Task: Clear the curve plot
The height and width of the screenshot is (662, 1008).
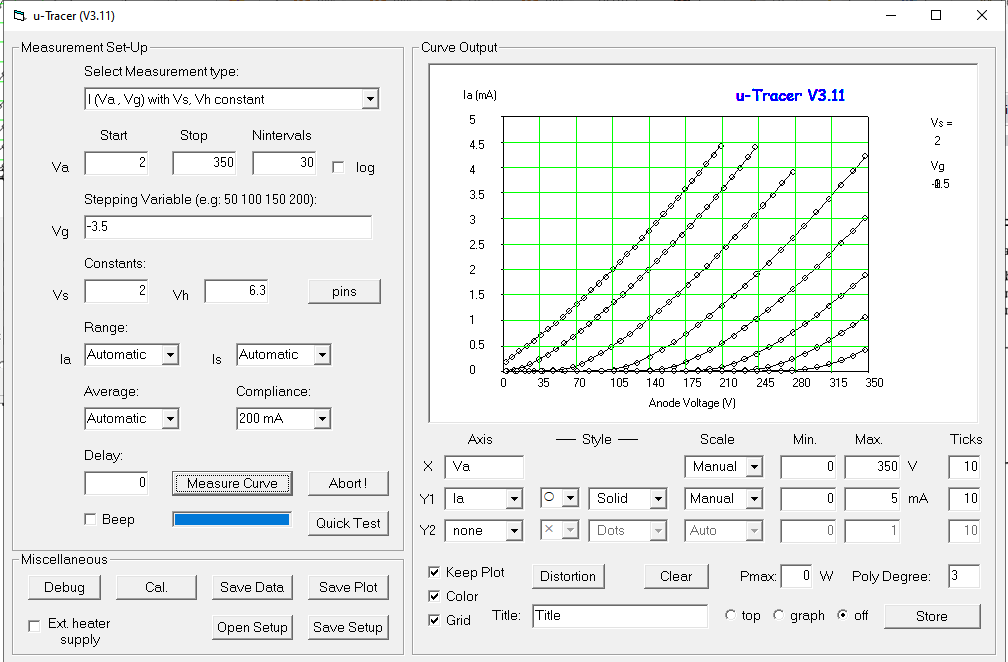Action: click(676, 577)
